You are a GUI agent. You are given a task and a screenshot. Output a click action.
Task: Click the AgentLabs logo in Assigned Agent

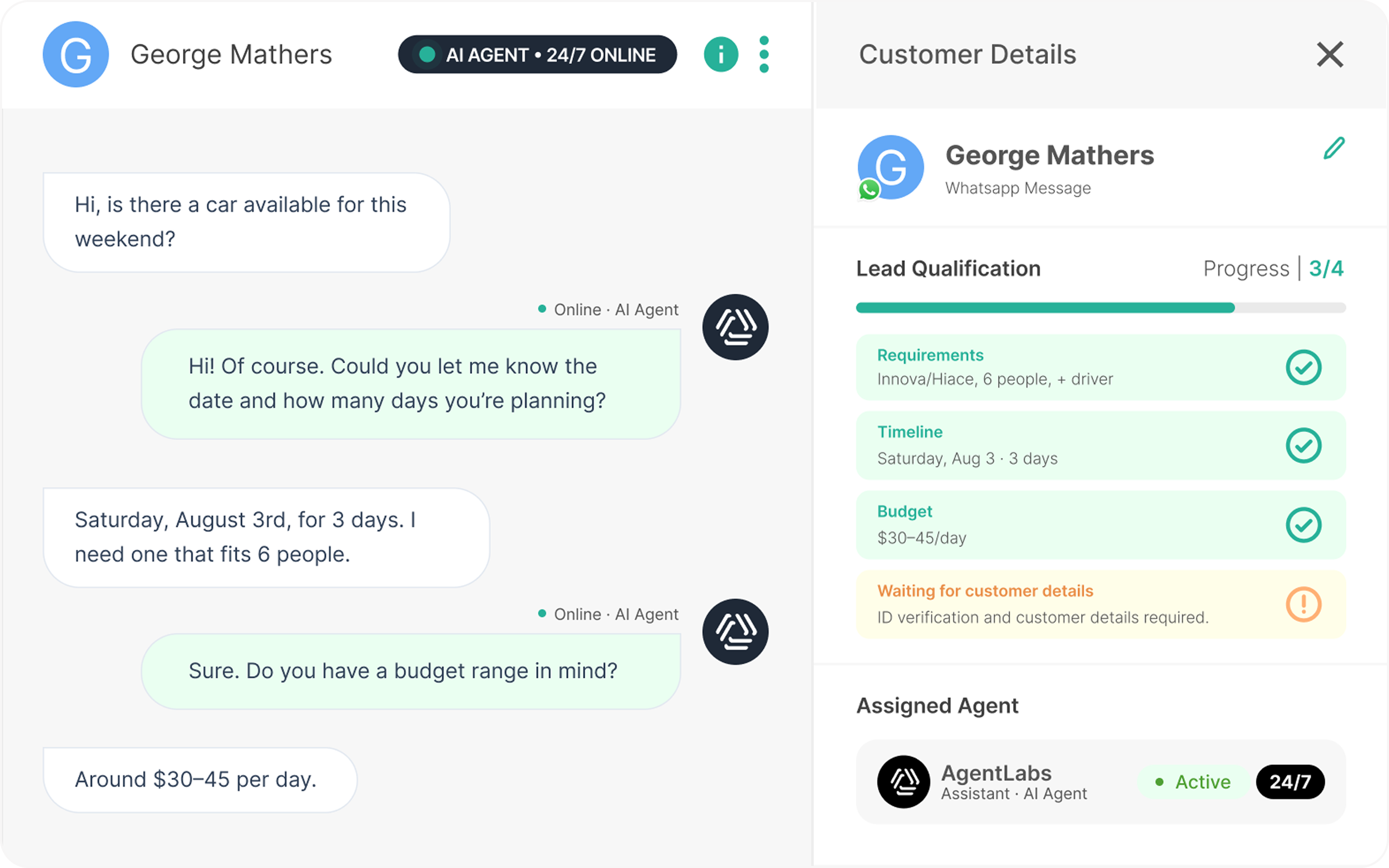[x=903, y=781]
